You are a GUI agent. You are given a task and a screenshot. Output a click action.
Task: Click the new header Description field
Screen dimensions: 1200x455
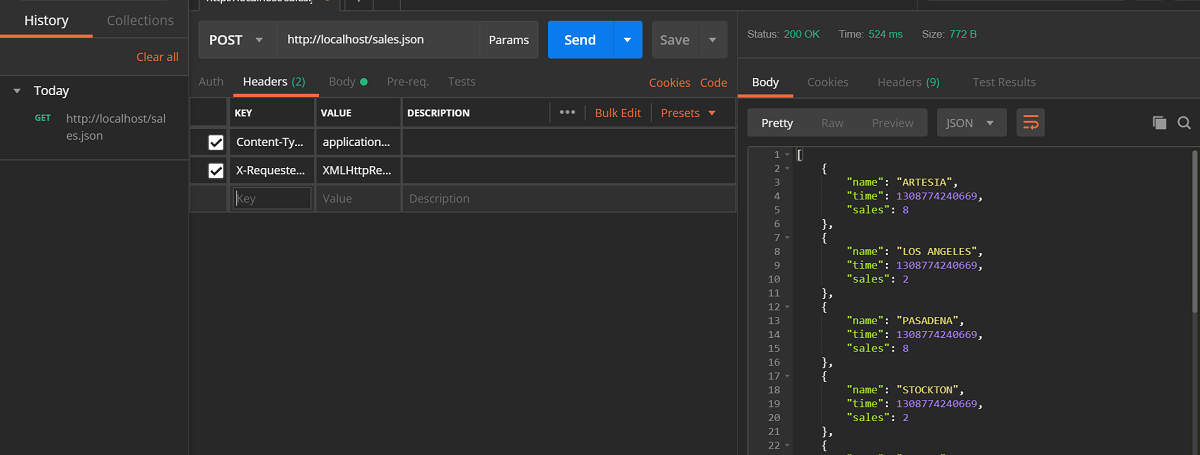coord(569,198)
